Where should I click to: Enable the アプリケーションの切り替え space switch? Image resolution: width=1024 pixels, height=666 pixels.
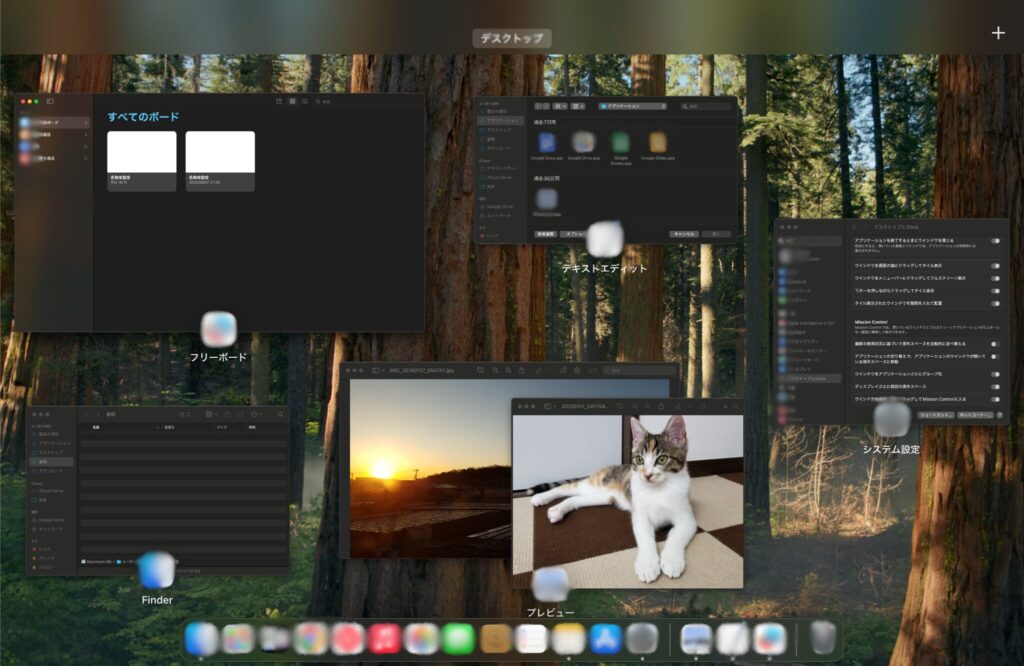point(995,357)
